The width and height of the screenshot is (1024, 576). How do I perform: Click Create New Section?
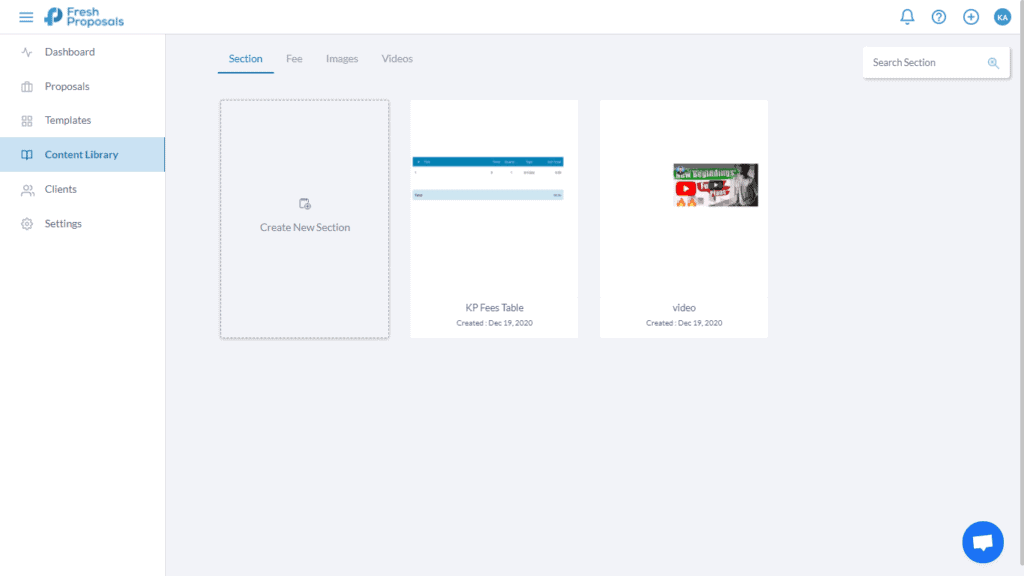pyautogui.click(x=304, y=219)
